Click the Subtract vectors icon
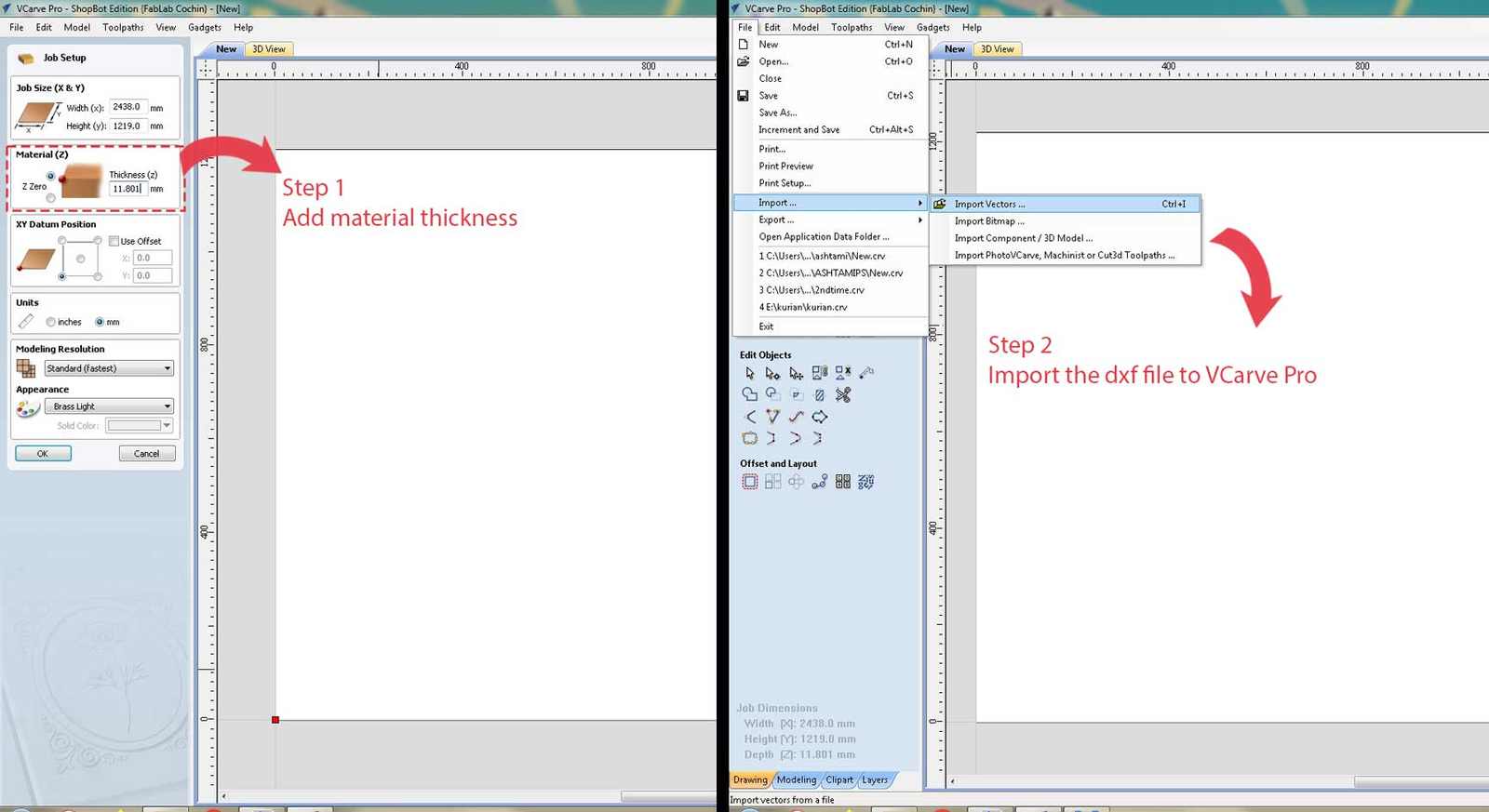This screenshot has height=812, width=1489. (772, 394)
